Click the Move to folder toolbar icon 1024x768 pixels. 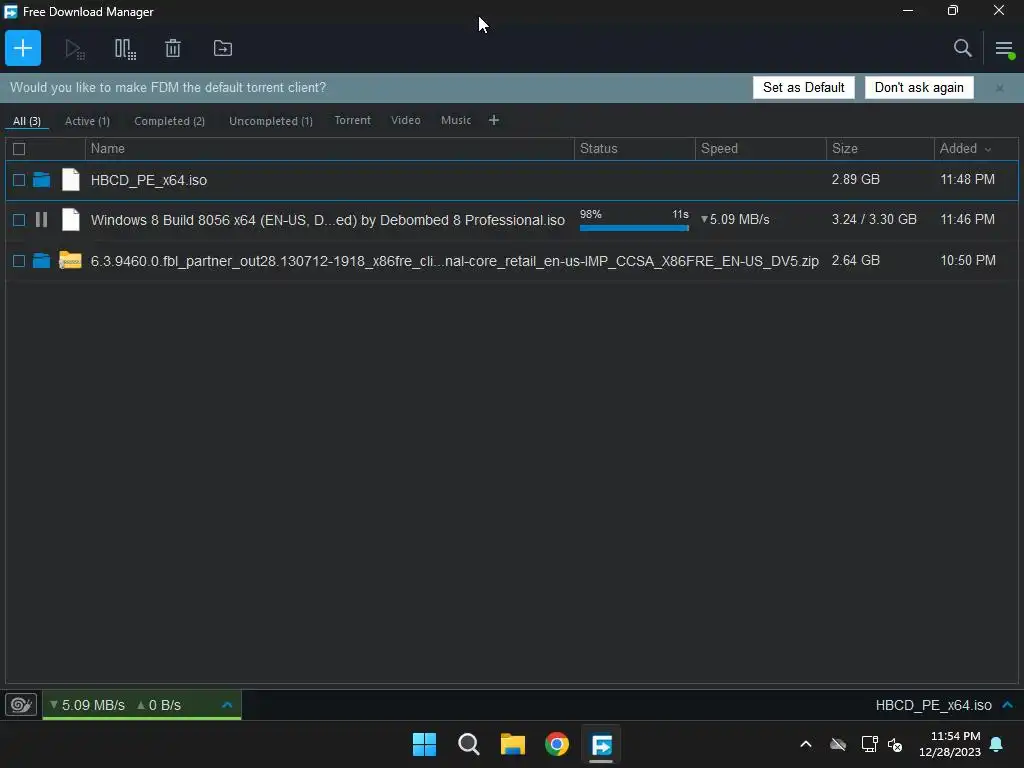coord(223,48)
